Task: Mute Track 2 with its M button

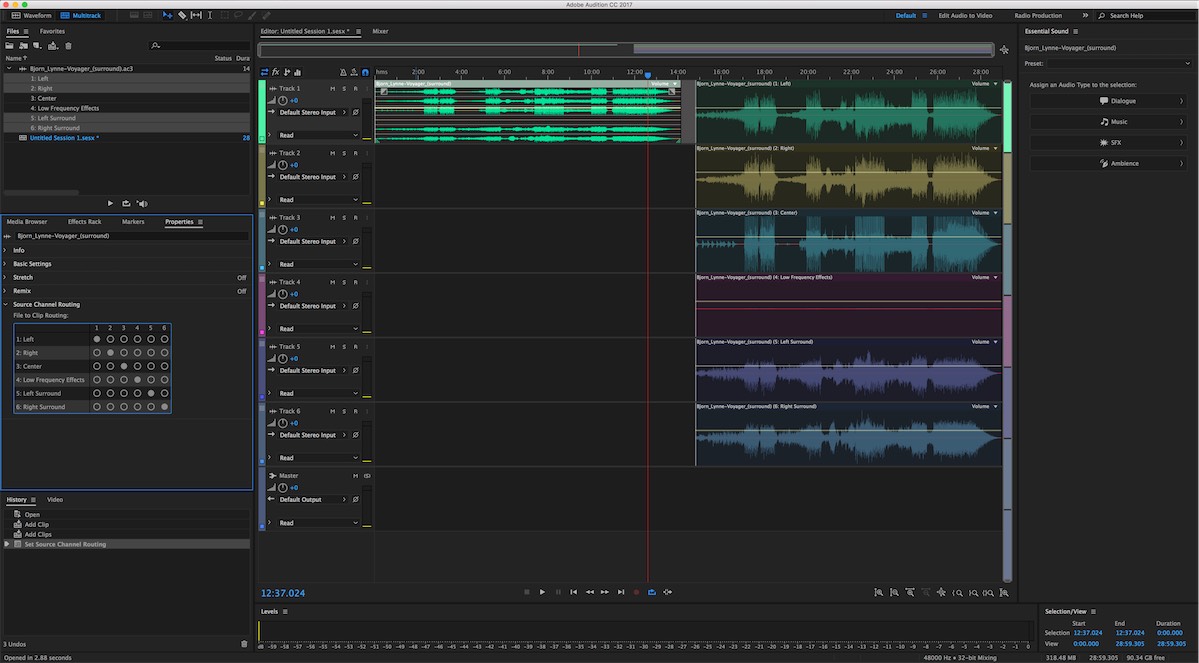Action: (x=333, y=153)
